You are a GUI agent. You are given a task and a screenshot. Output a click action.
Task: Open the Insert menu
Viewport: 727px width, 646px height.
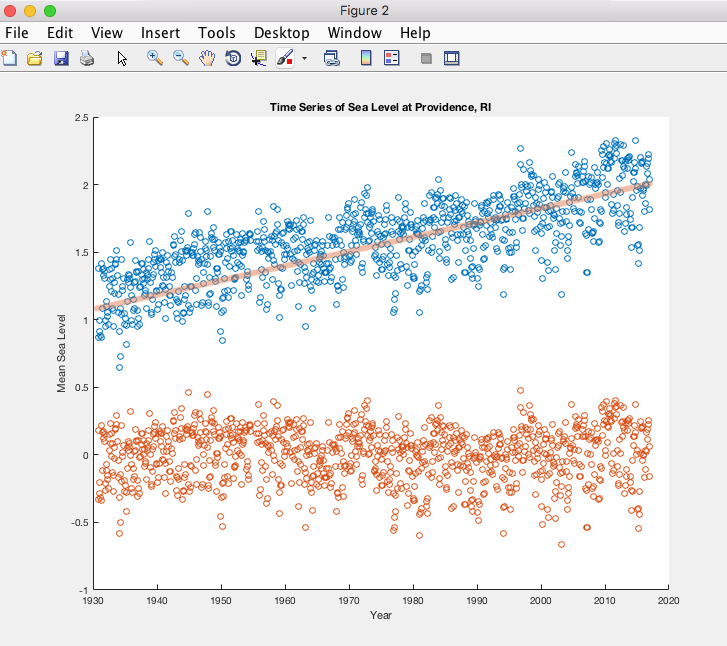click(x=160, y=33)
